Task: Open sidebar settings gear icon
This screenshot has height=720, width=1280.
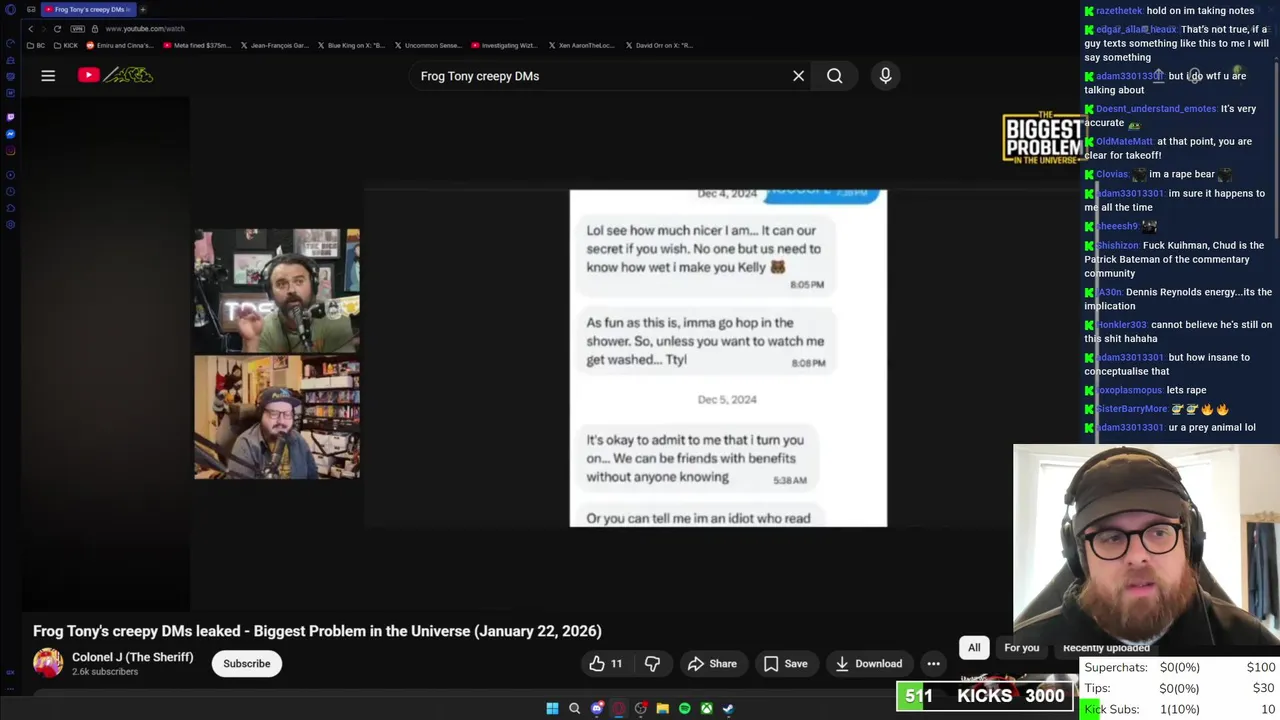Action: tap(10, 224)
